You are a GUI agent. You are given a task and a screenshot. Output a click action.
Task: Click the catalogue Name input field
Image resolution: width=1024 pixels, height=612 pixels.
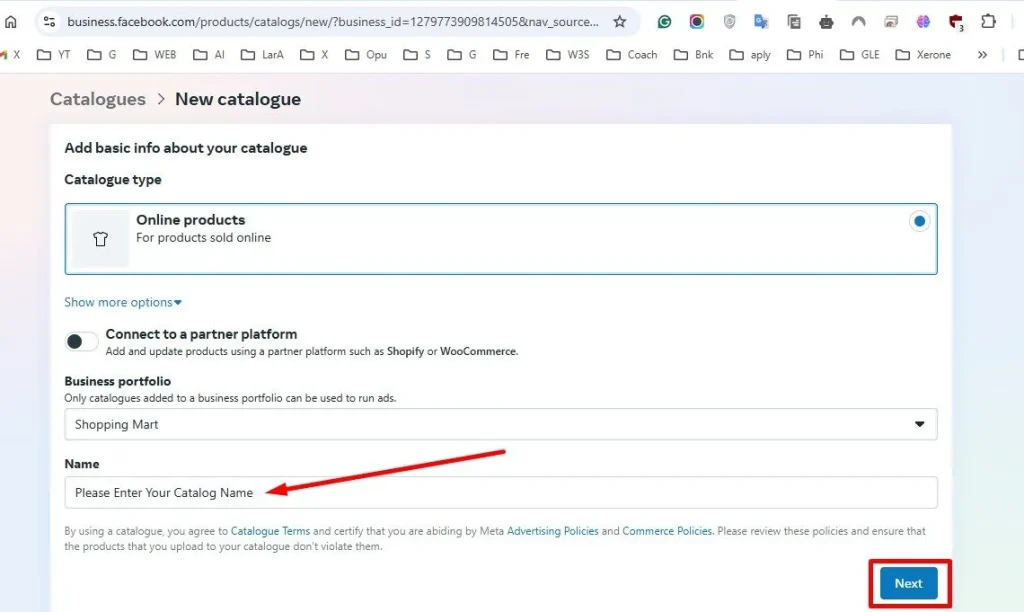pyautogui.click(x=501, y=492)
